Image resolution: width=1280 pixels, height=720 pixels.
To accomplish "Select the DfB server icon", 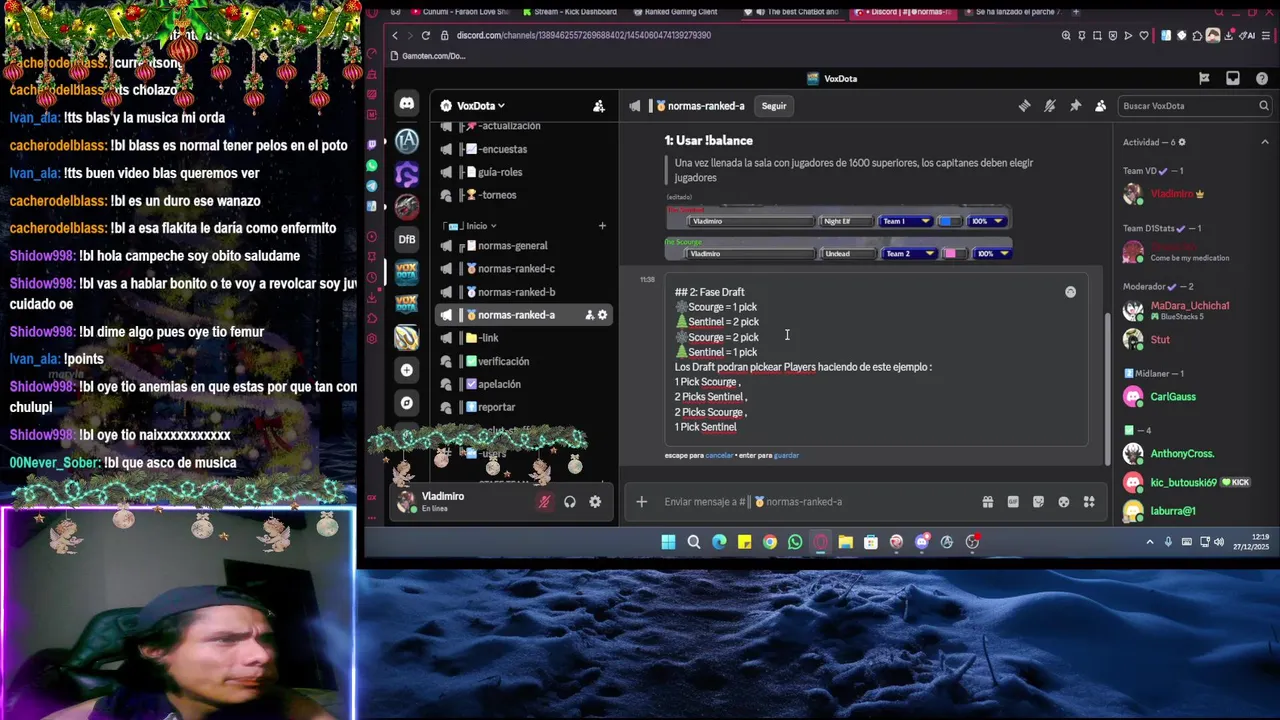I will pyautogui.click(x=406, y=239).
